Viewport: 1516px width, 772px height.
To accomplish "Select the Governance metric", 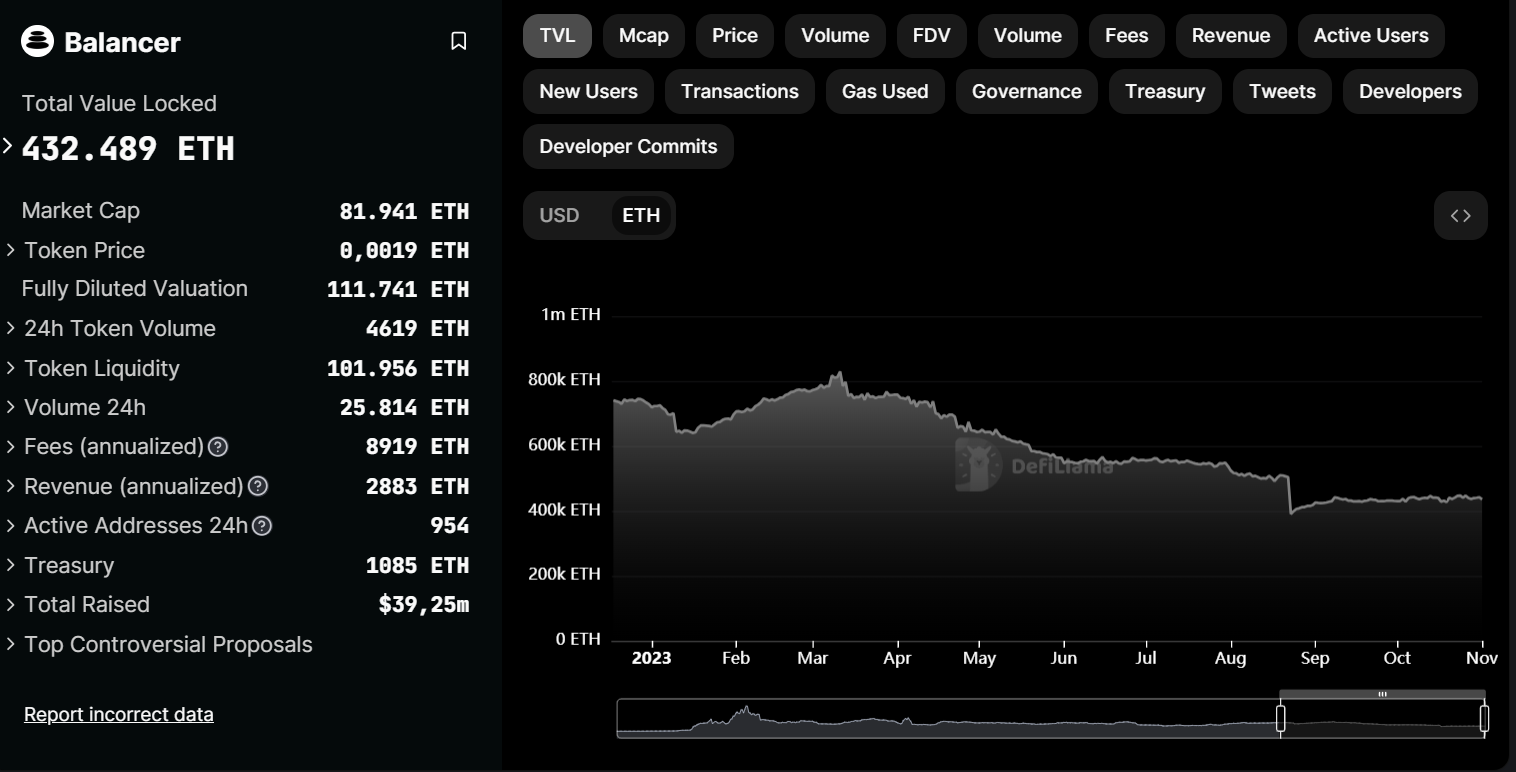I will coord(1027,91).
